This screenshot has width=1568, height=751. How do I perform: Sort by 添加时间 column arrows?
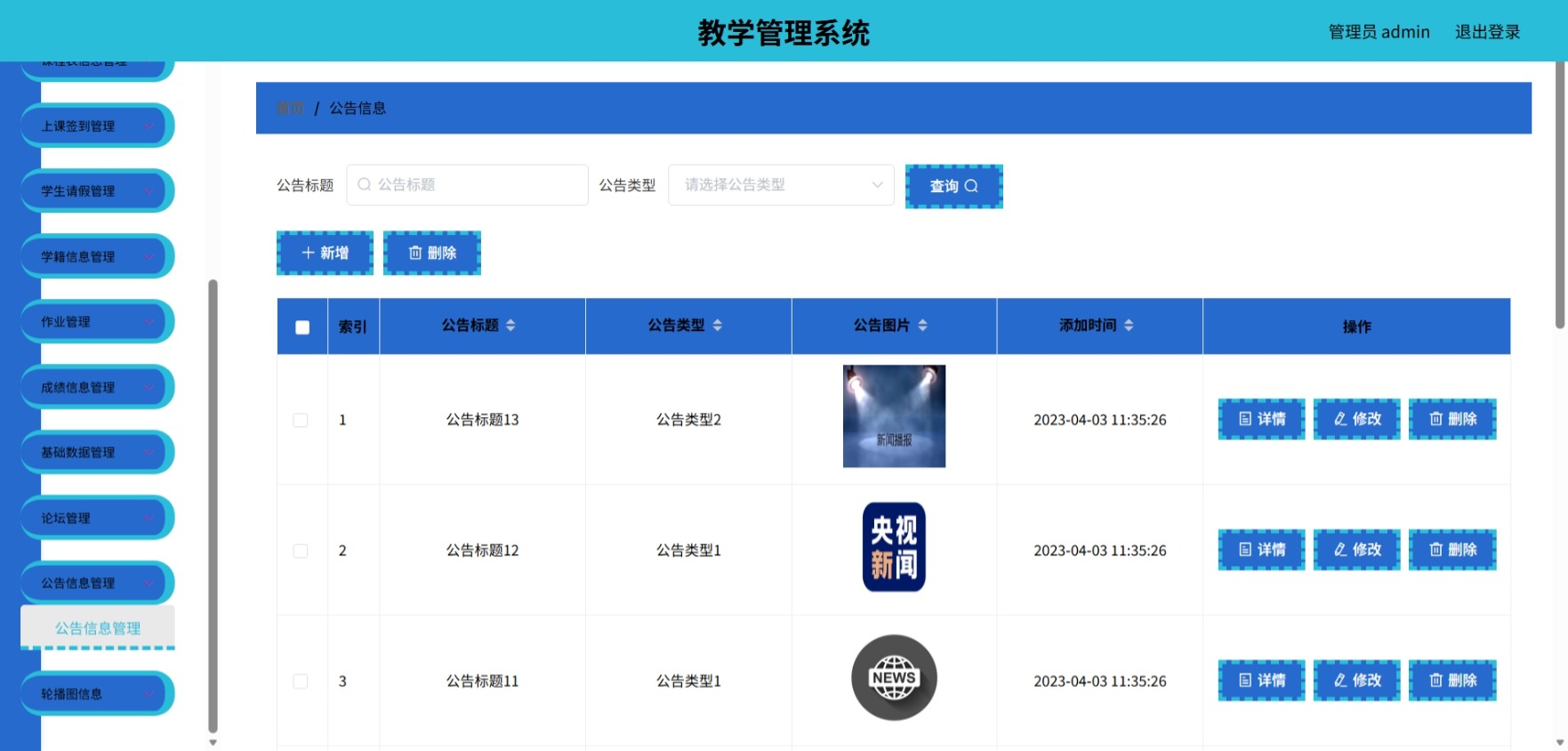[x=1129, y=326]
